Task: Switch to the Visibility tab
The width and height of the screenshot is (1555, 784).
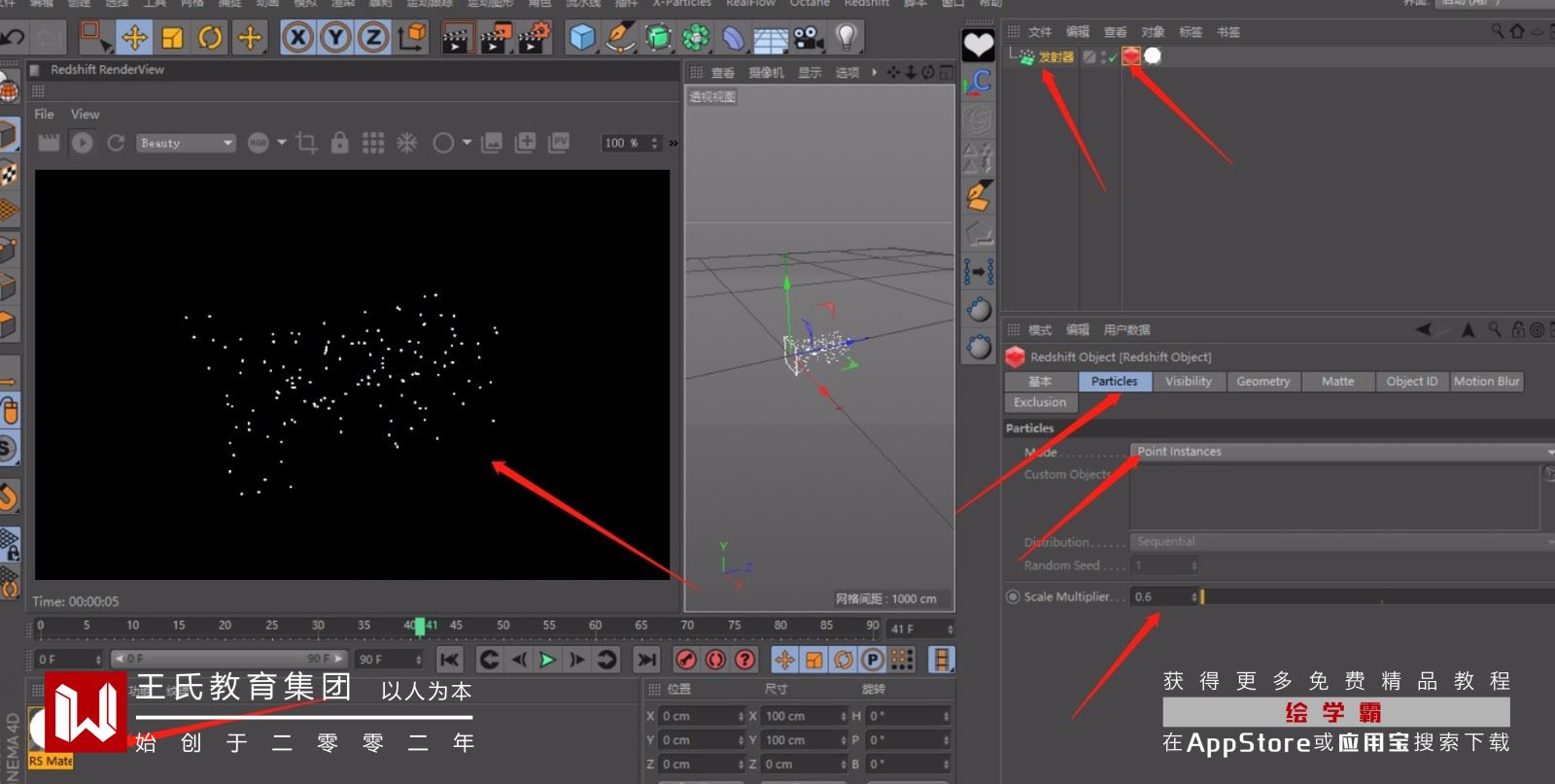Action: coord(1189,382)
